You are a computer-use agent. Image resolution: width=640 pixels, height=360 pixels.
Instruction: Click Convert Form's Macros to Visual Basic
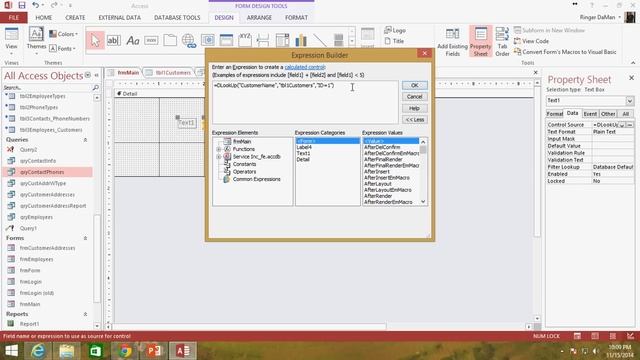coord(565,52)
